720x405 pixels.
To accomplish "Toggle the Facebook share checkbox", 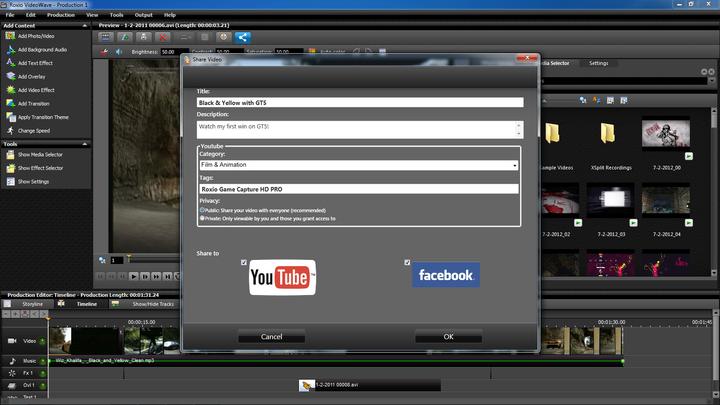I will (x=407, y=262).
